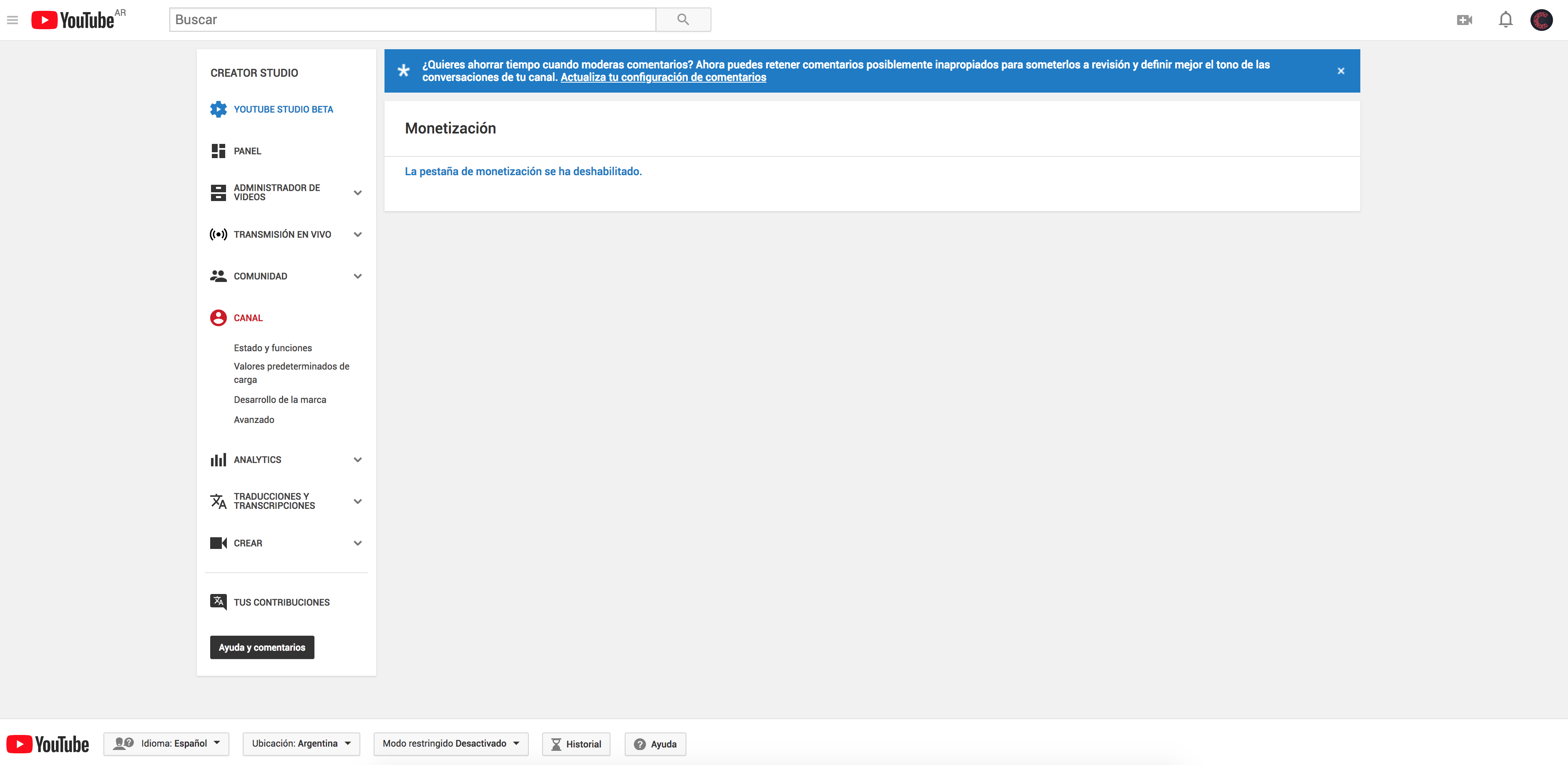Select PANEL in sidebar
Image resolution: width=1568 pixels, height=765 pixels.
pyautogui.click(x=247, y=151)
